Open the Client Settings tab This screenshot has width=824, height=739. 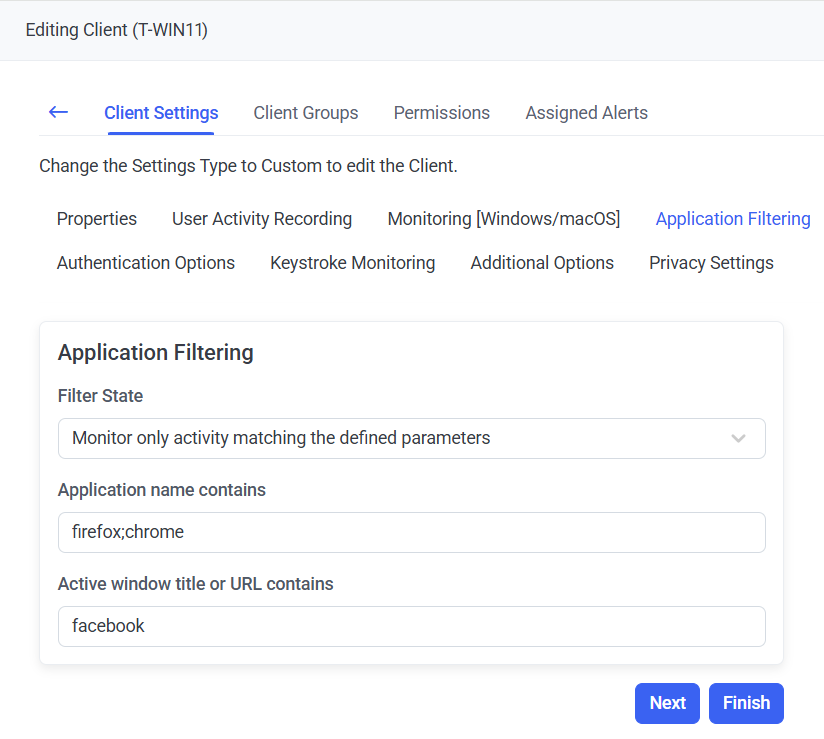(x=161, y=113)
